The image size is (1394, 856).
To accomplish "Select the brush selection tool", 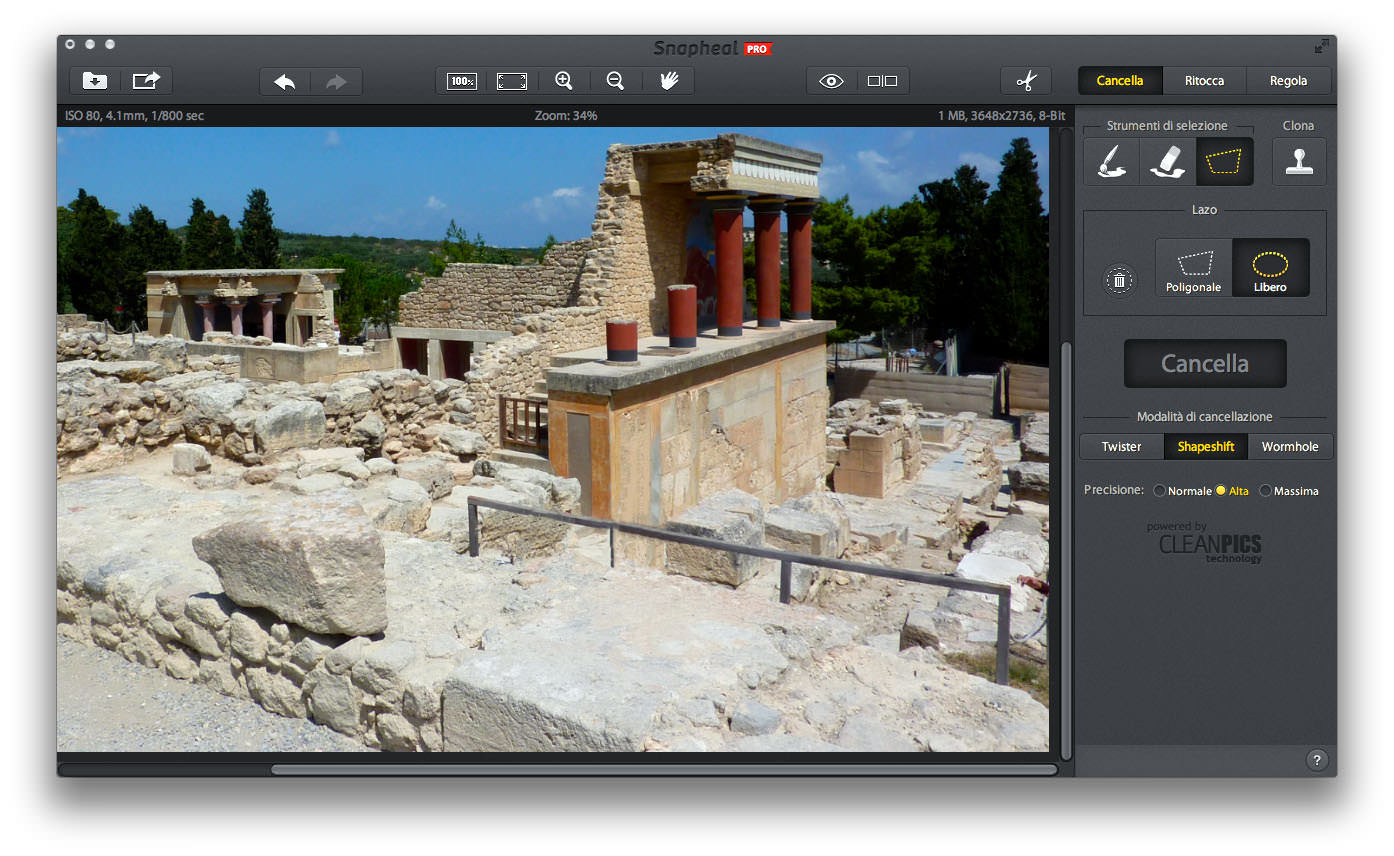I will [x=1111, y=161].
